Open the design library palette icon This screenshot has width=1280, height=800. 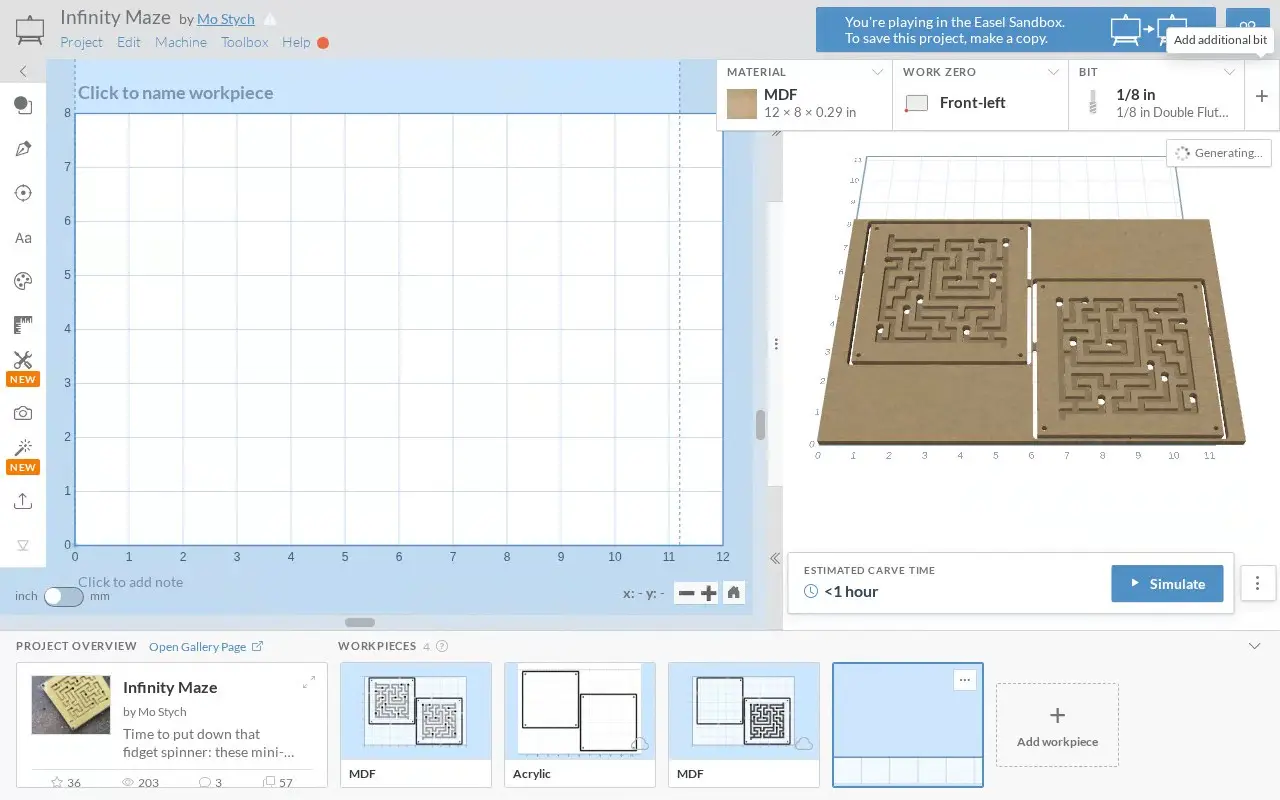(23, 281)
